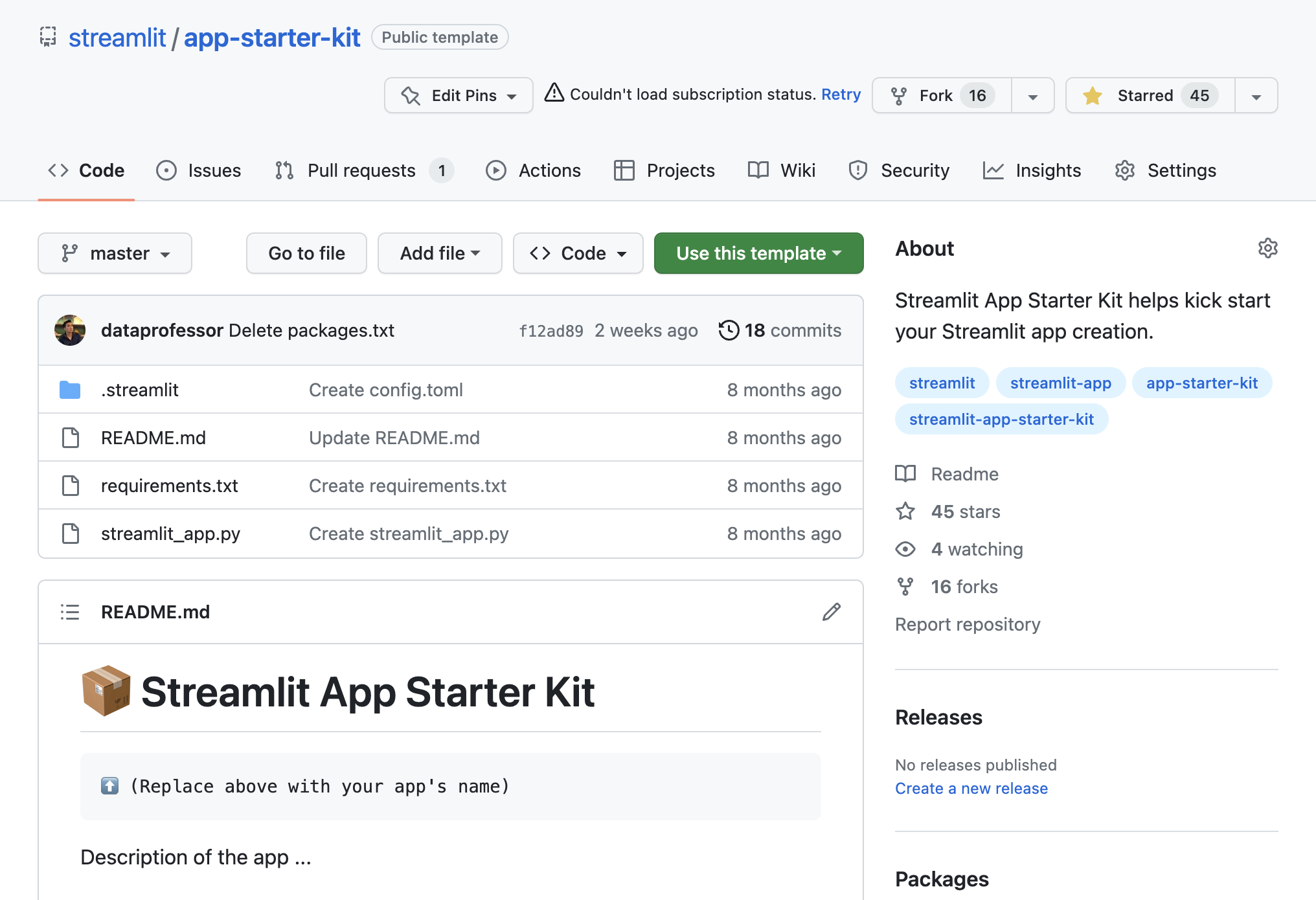Switch to the Pull requests tab
1316x900 pixels.
coord(361,170)
